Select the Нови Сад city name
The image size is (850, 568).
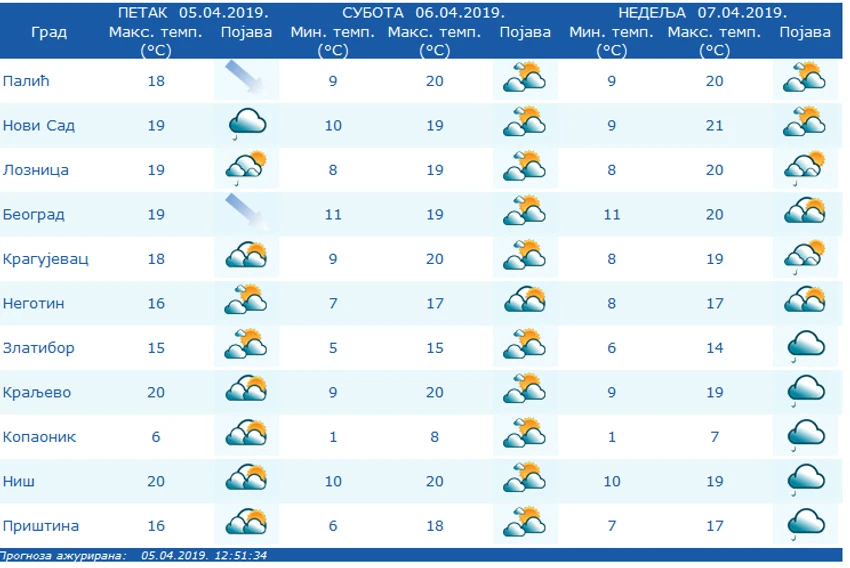pyautogui.click(x=39, y=126)
